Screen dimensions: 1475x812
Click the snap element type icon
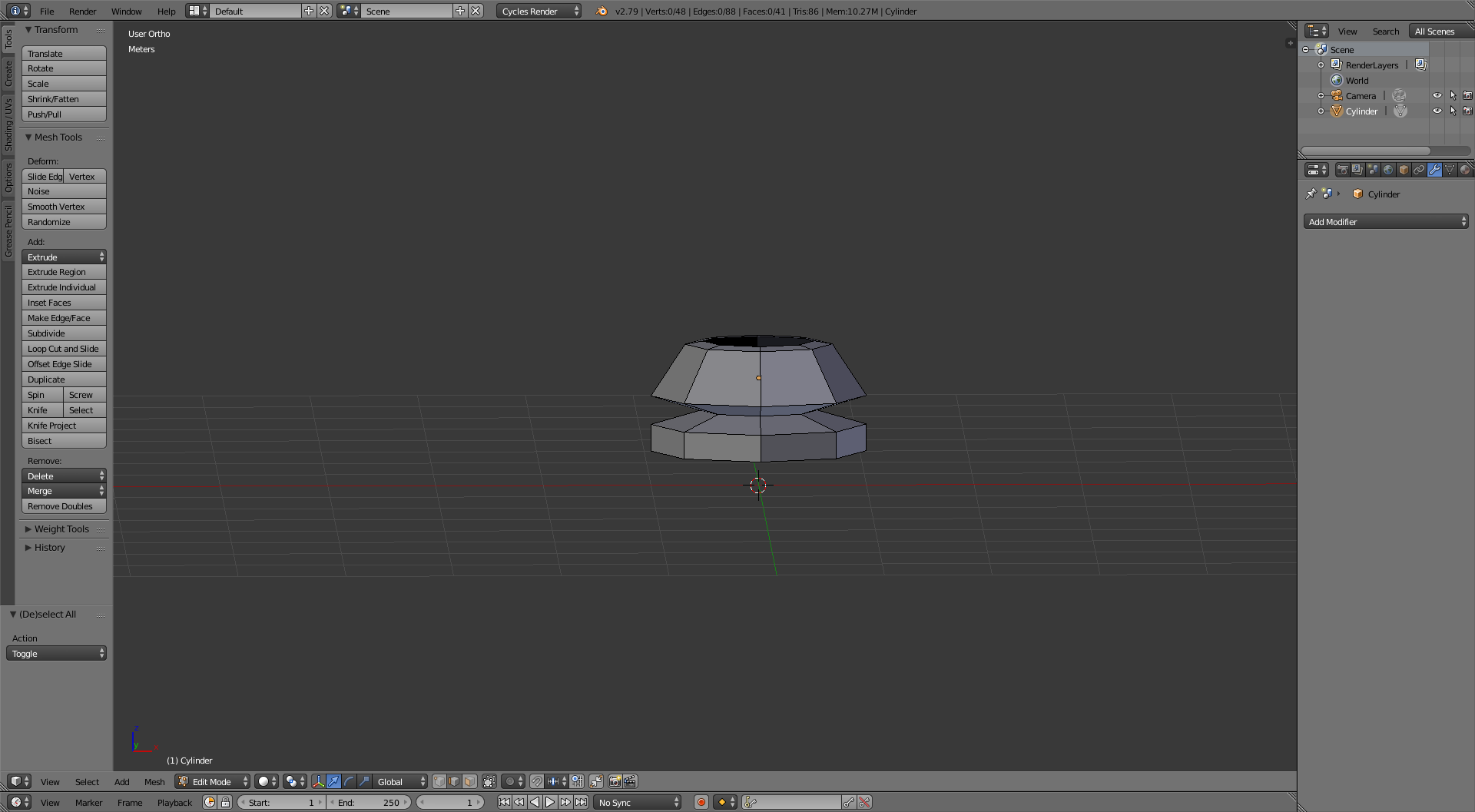pyautogui.click(x=556, y=781)
